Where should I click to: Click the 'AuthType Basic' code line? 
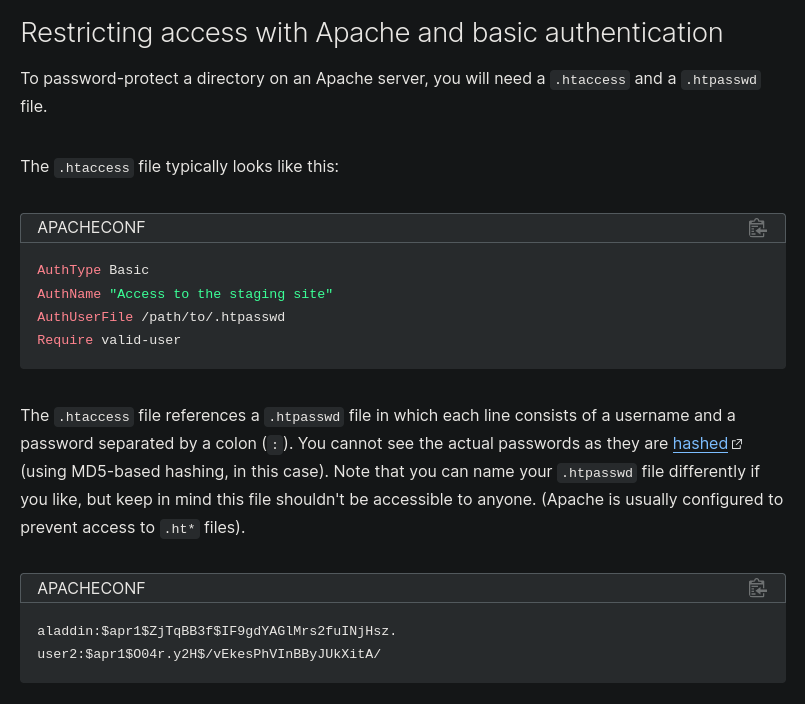(93, 270)
